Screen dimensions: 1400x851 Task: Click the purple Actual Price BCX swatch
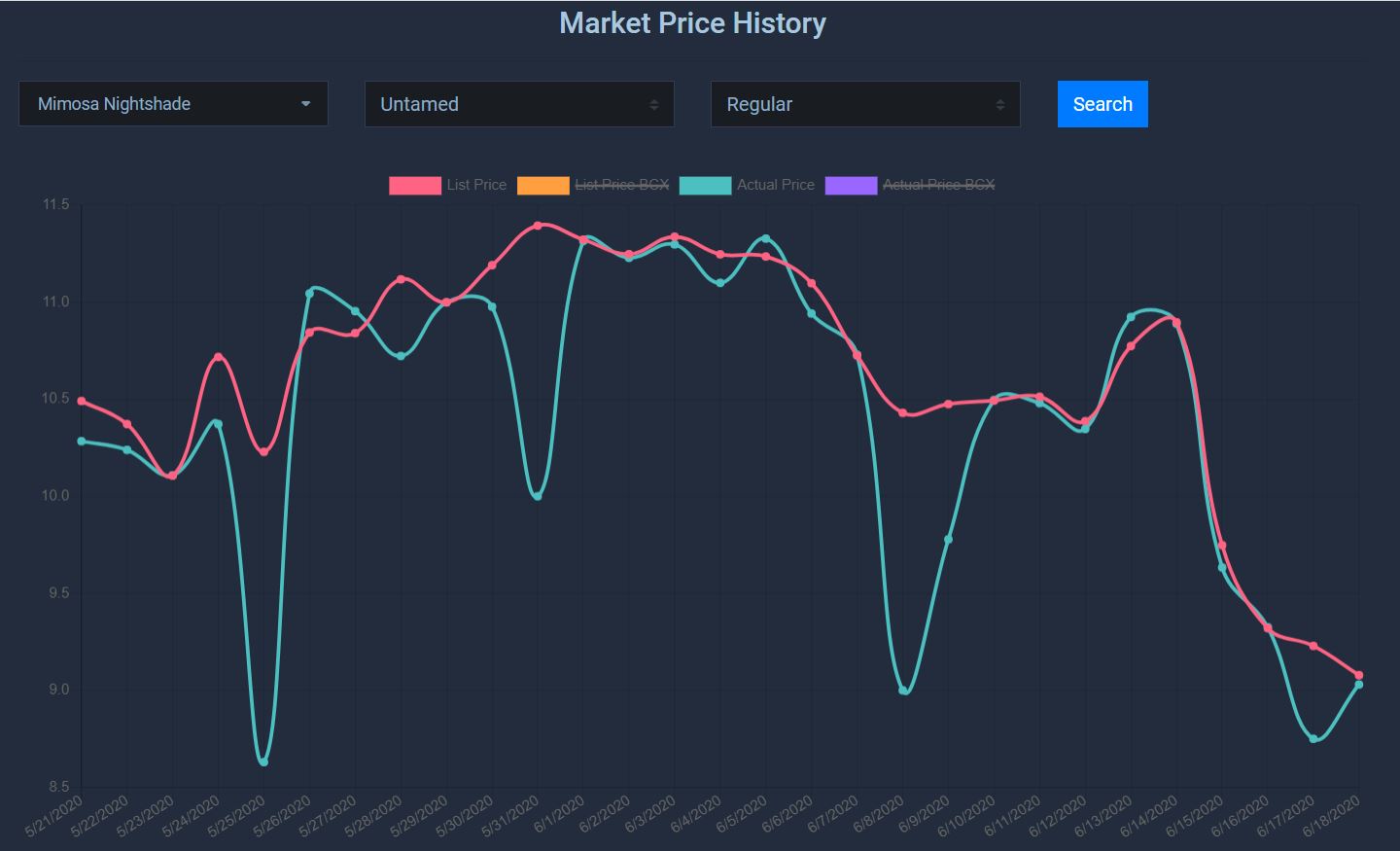(x=851, y=185)
